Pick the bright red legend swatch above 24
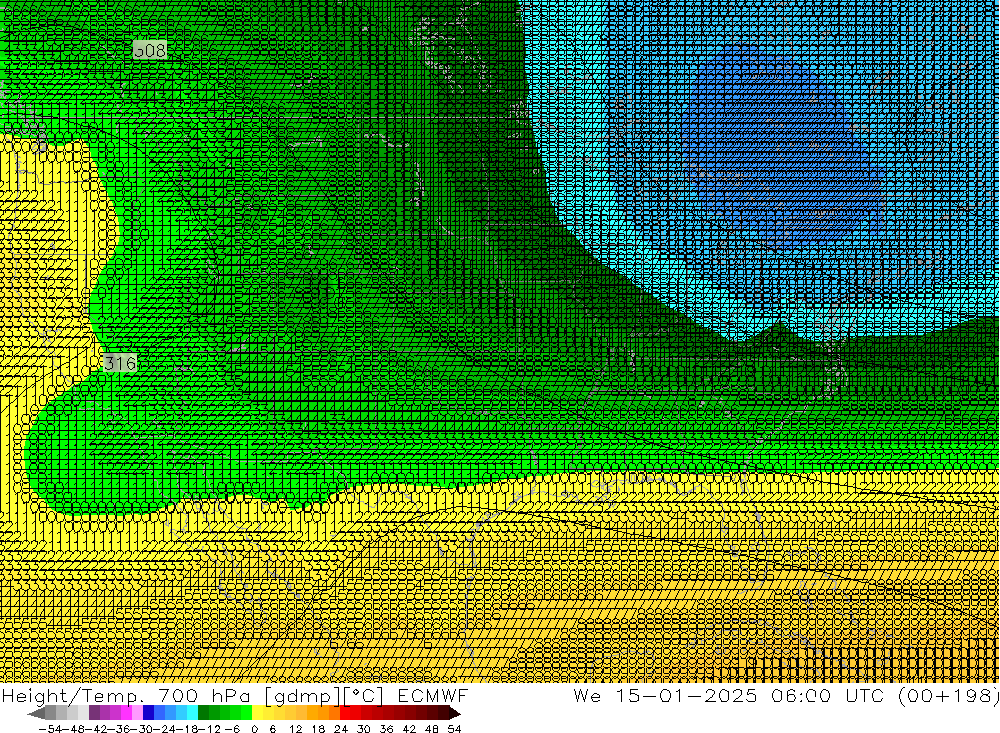 pos(345,713)
